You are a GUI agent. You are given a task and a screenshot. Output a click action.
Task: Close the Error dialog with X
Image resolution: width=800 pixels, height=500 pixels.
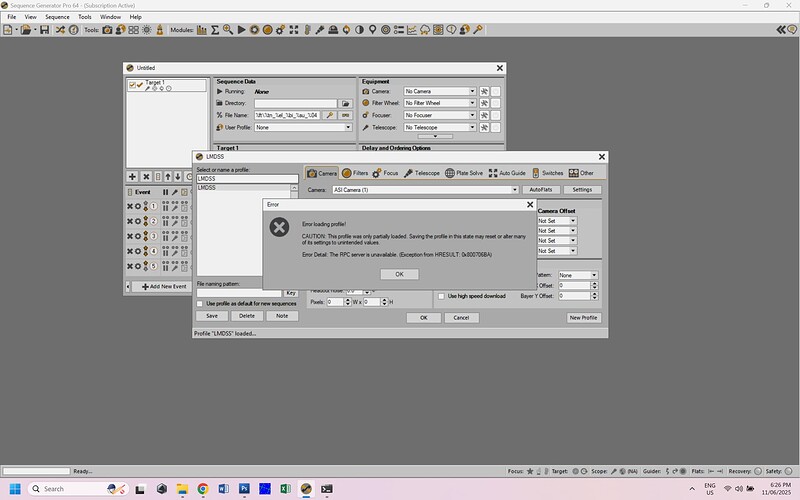530,205
